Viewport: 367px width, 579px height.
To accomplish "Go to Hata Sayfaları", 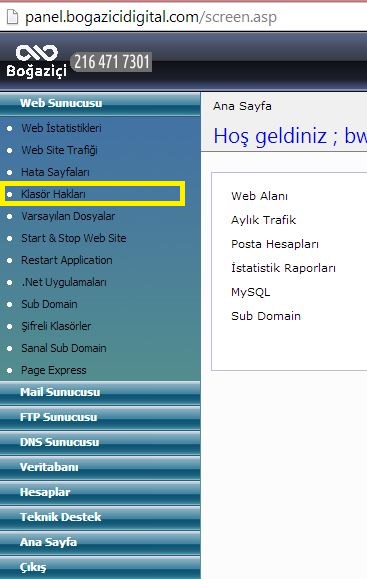I will pyautogui.click(x=55, y=172).
